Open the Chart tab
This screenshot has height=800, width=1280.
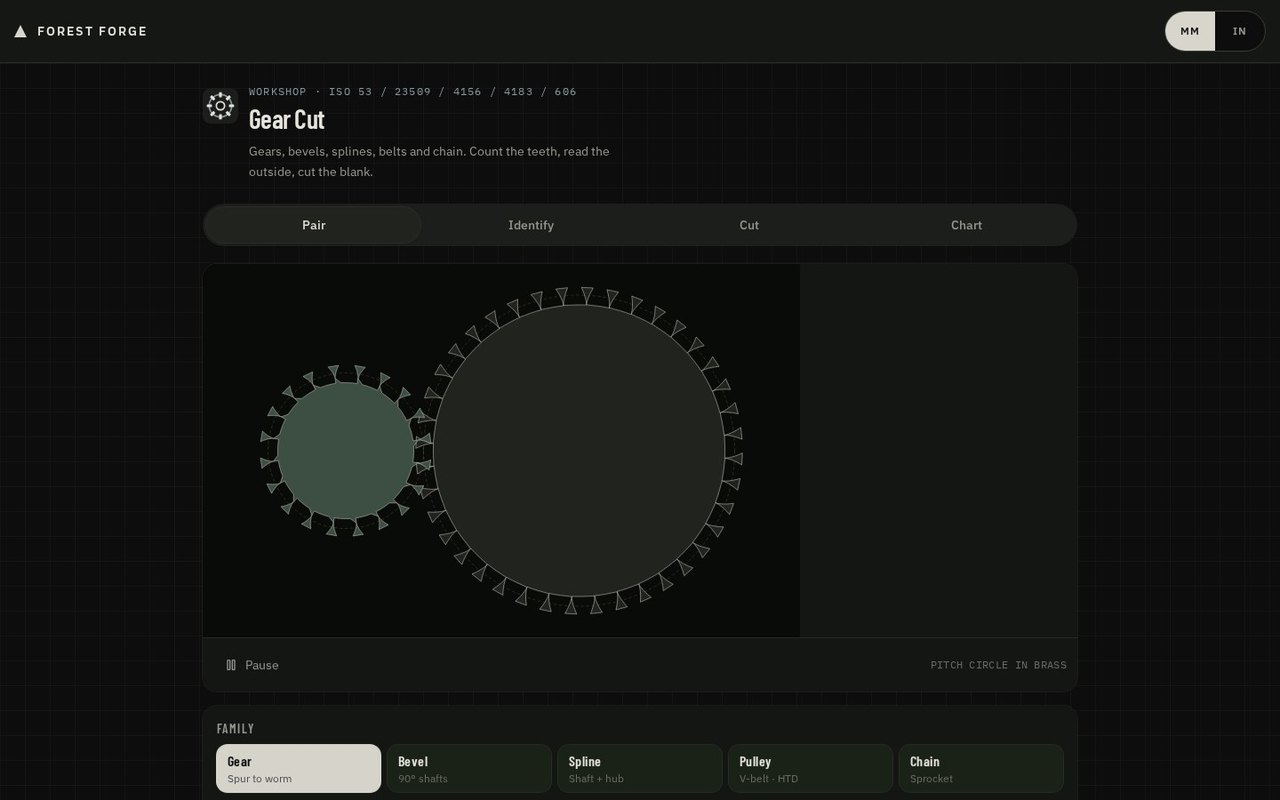[966, 225]
